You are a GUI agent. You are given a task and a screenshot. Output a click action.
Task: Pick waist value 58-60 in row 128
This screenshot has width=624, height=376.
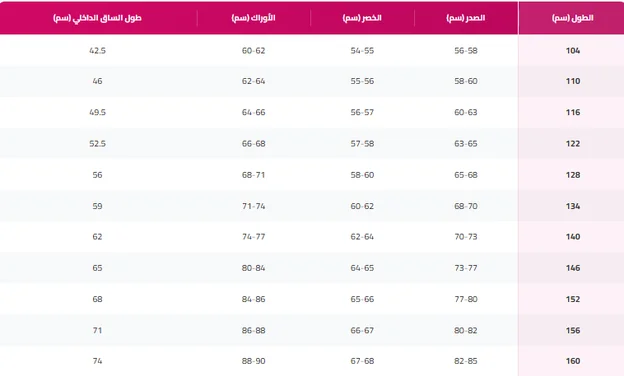tap(362, 175)
